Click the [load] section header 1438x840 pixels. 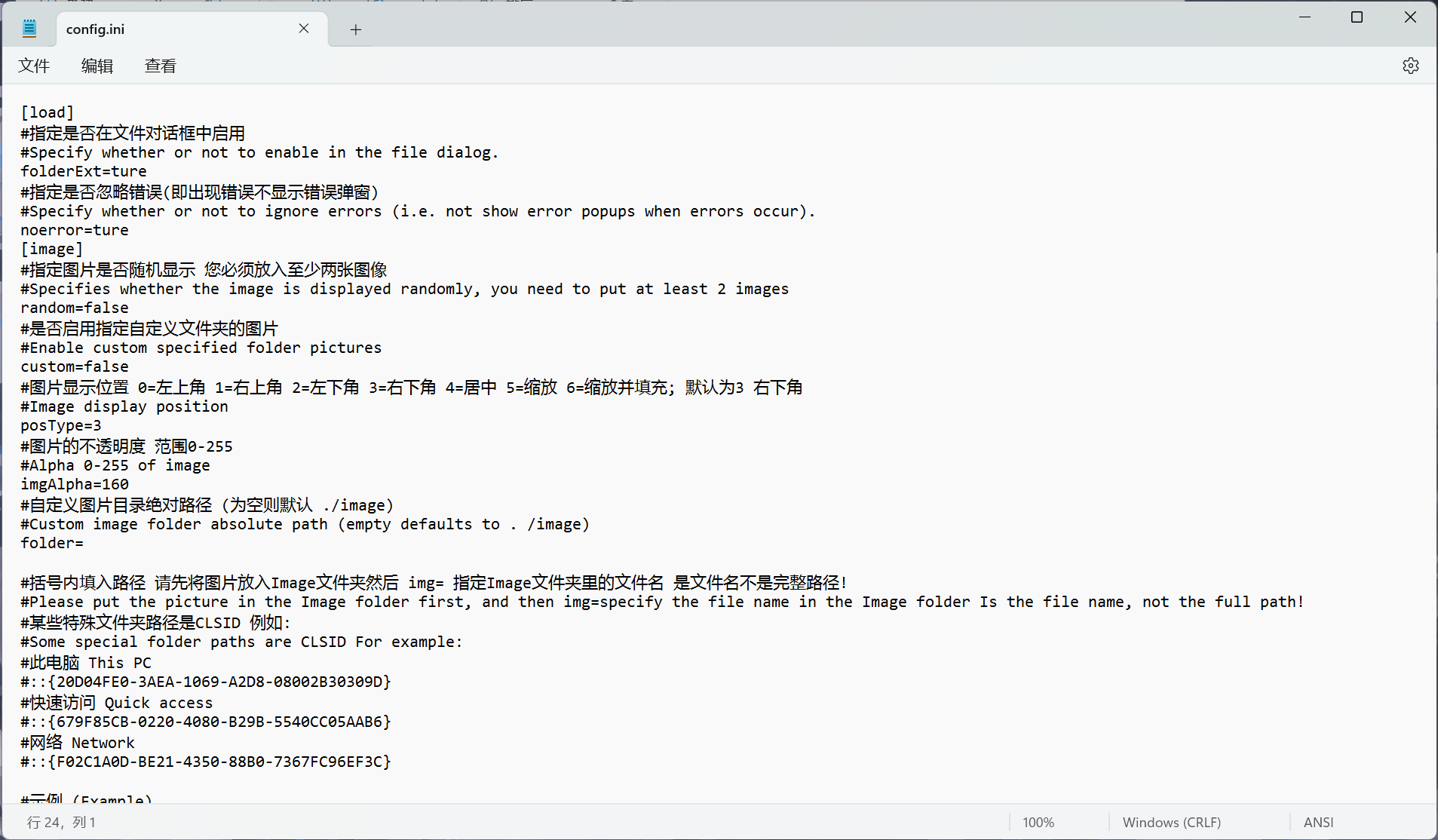point(47,112)
